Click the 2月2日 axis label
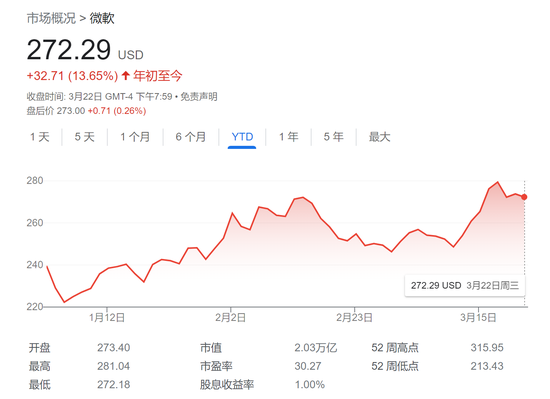 coord(230,318)
